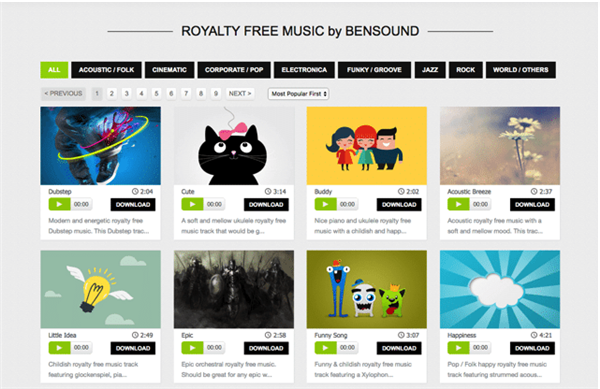Switch to the Jazz genre tab

(430, 70)
